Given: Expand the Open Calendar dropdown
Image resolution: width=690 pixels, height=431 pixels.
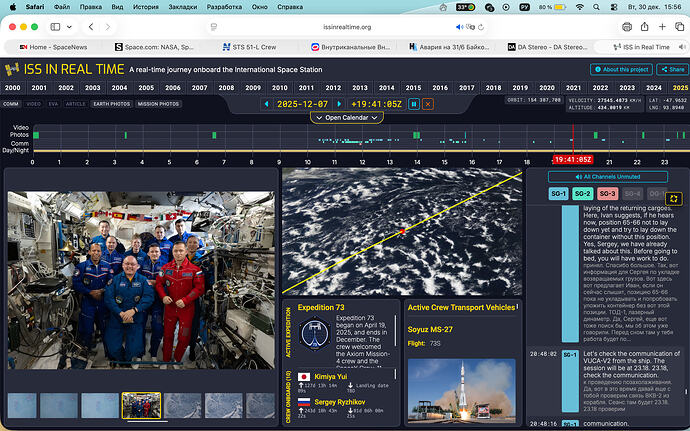Looking at the screenshot, I should 346,118.
